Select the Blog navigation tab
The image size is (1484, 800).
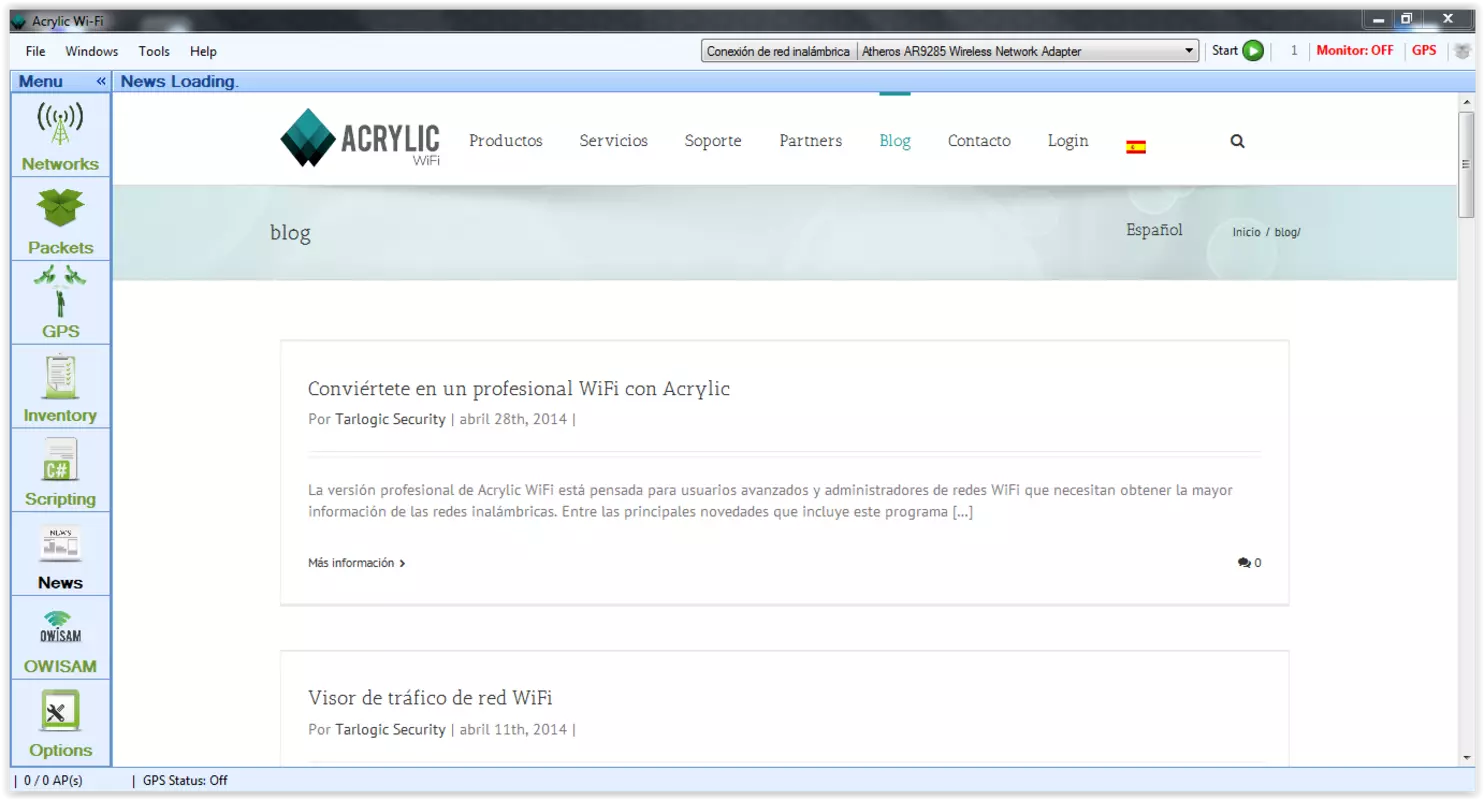[895, 141]
